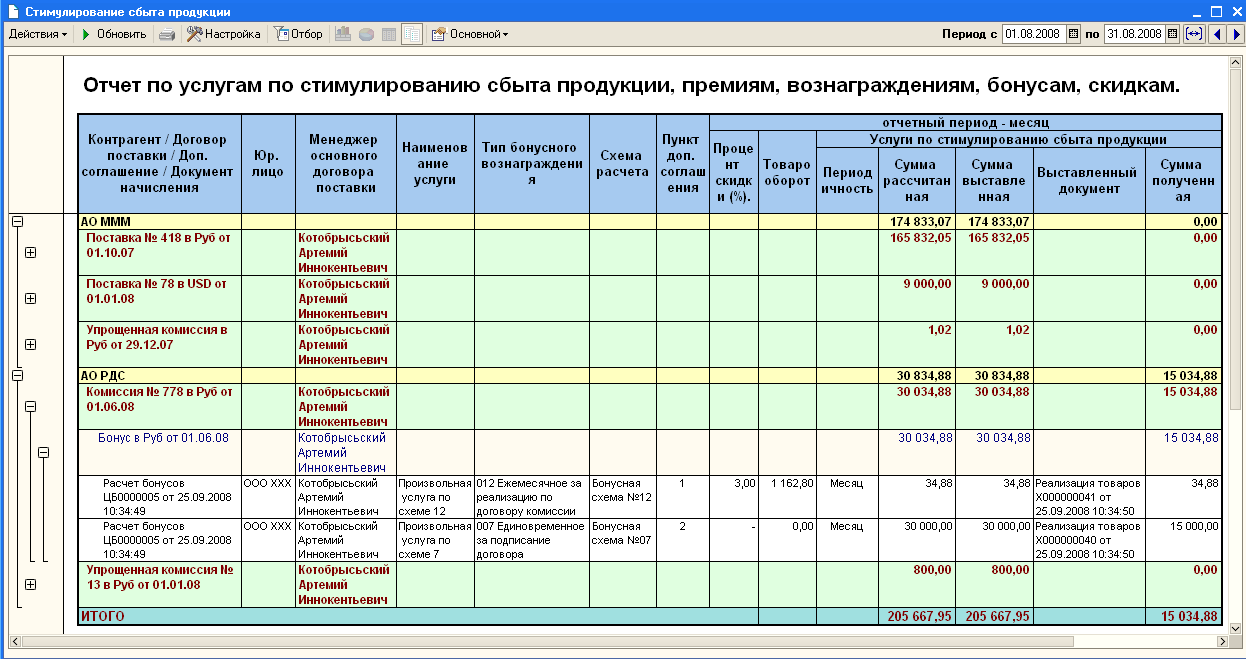1246x659 pixels.
Task: Click the Юр. лицо column header
Action: pos(268,164)
